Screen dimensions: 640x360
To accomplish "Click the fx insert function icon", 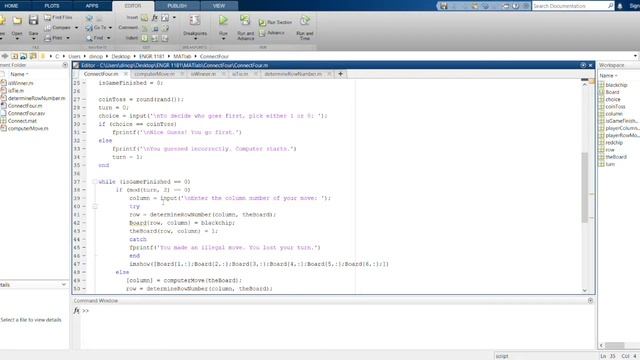I will pyautogui.click(x=155, y=18).
